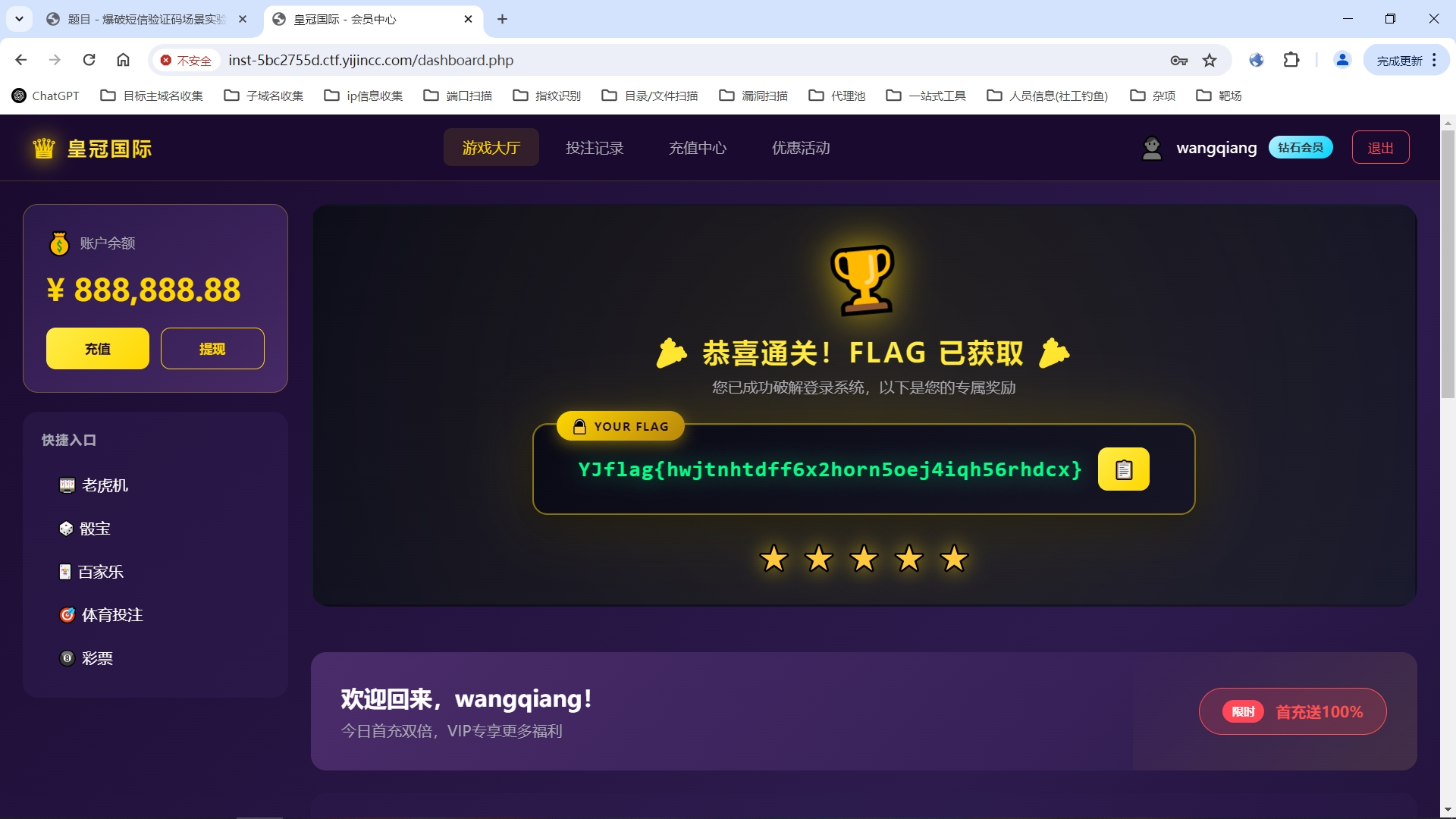Click the page vertical scrollbar
Viewport: 1456px width, 819px height.
[x=1447, y=265]
